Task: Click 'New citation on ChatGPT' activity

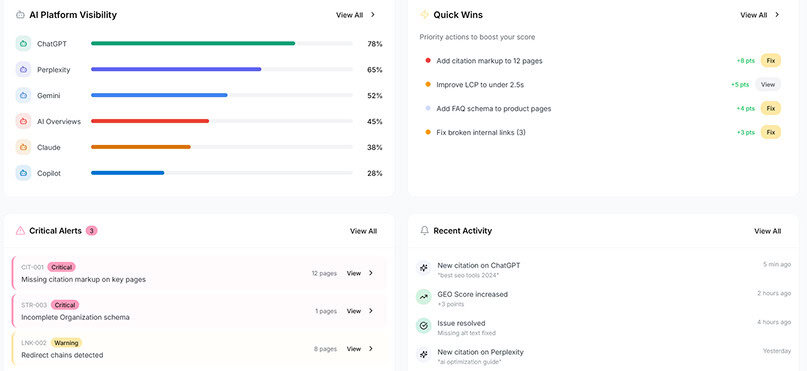Action: pos(479,266)
